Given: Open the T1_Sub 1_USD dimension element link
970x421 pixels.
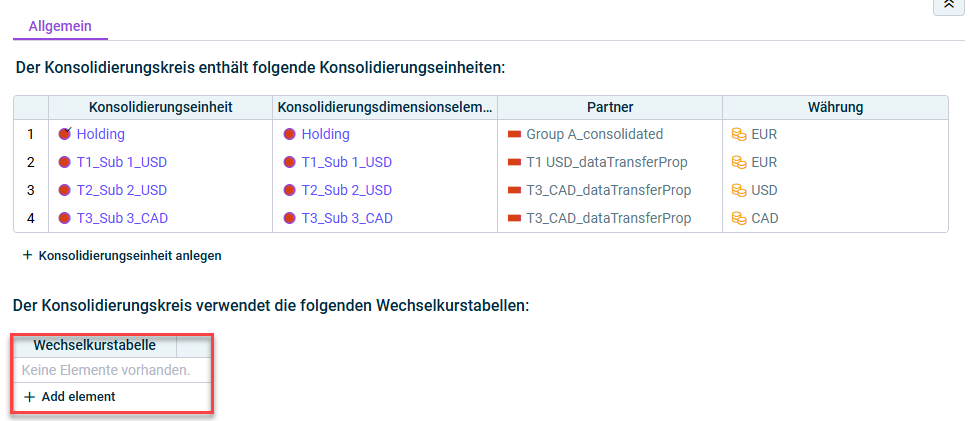Looking at the screenshot, I should [x=346, y=162].
